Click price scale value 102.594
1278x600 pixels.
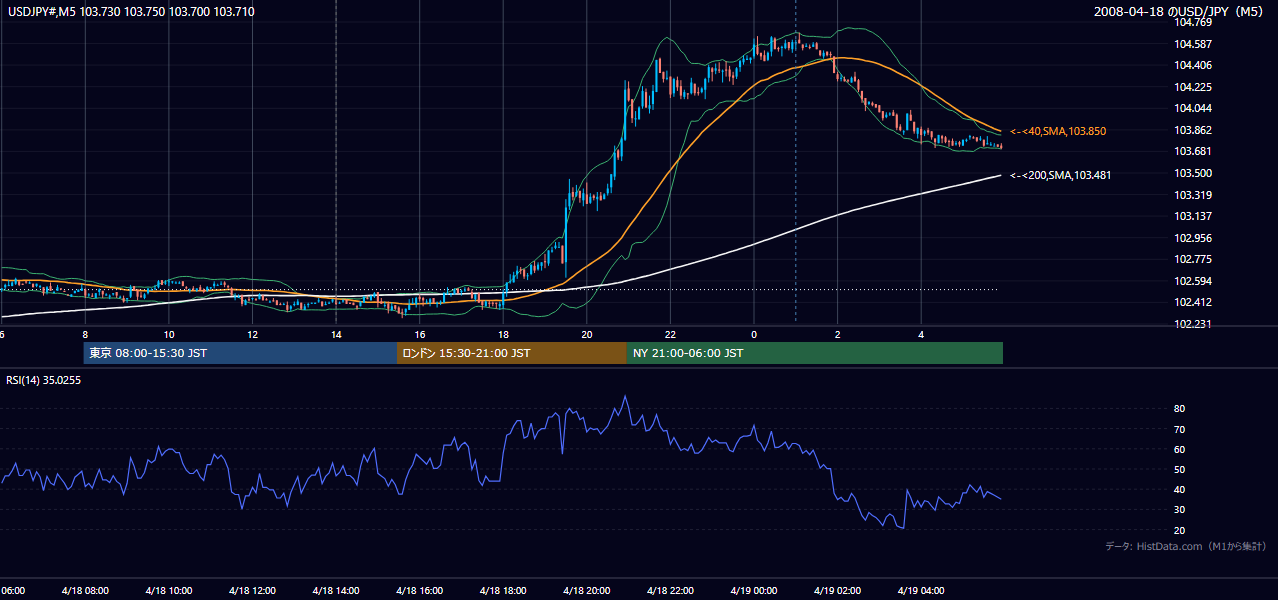coord(1193,281)
